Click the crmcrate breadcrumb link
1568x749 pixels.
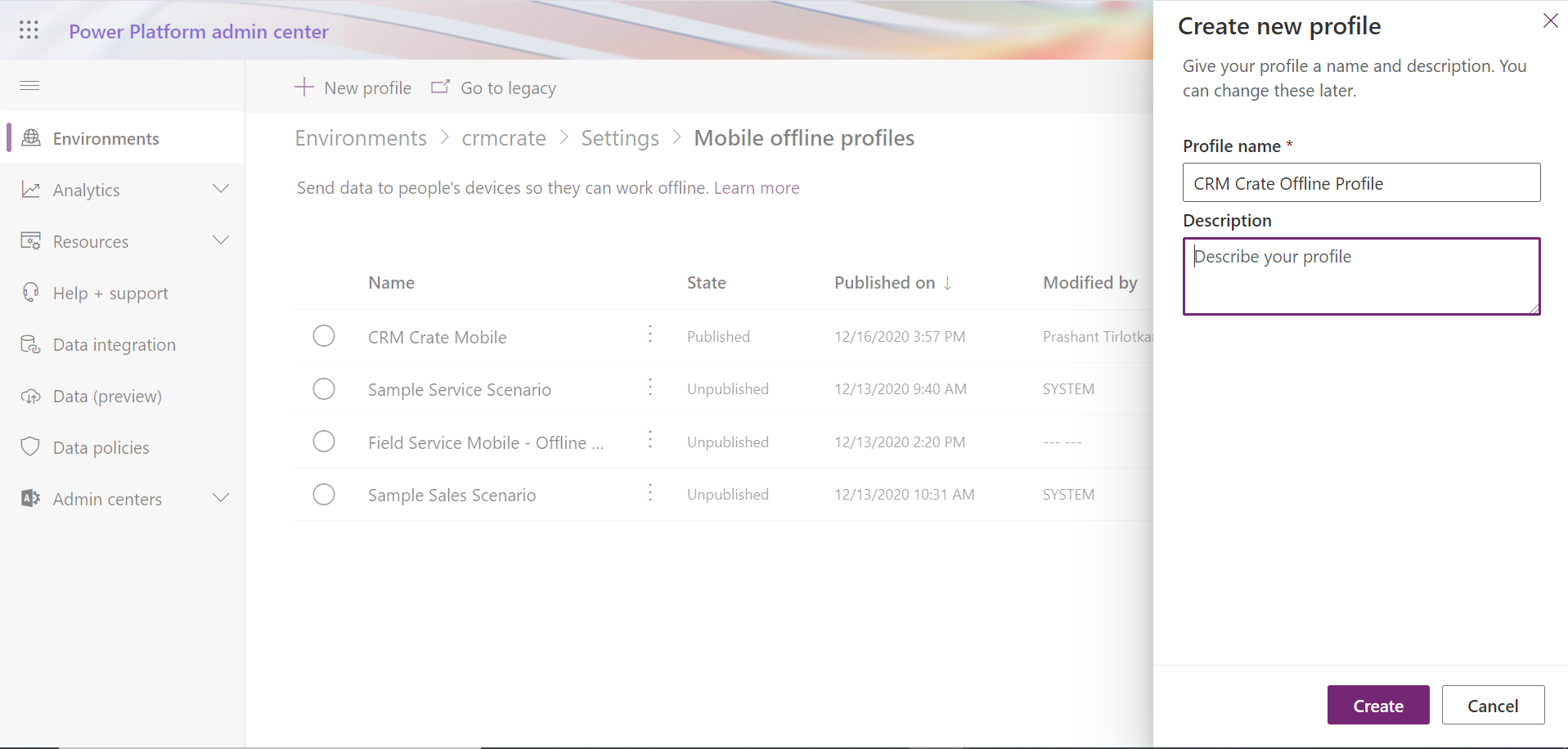coord(504,137)
